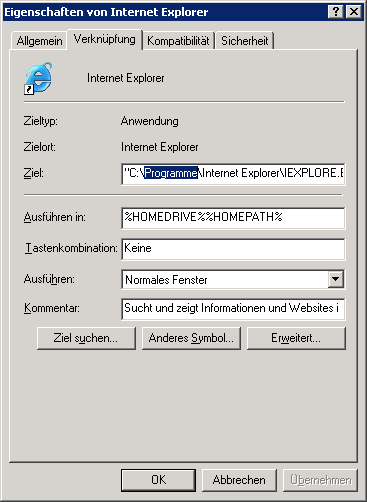Expand the Normales Fenster dropdown arrow

[x=335, y=279]
